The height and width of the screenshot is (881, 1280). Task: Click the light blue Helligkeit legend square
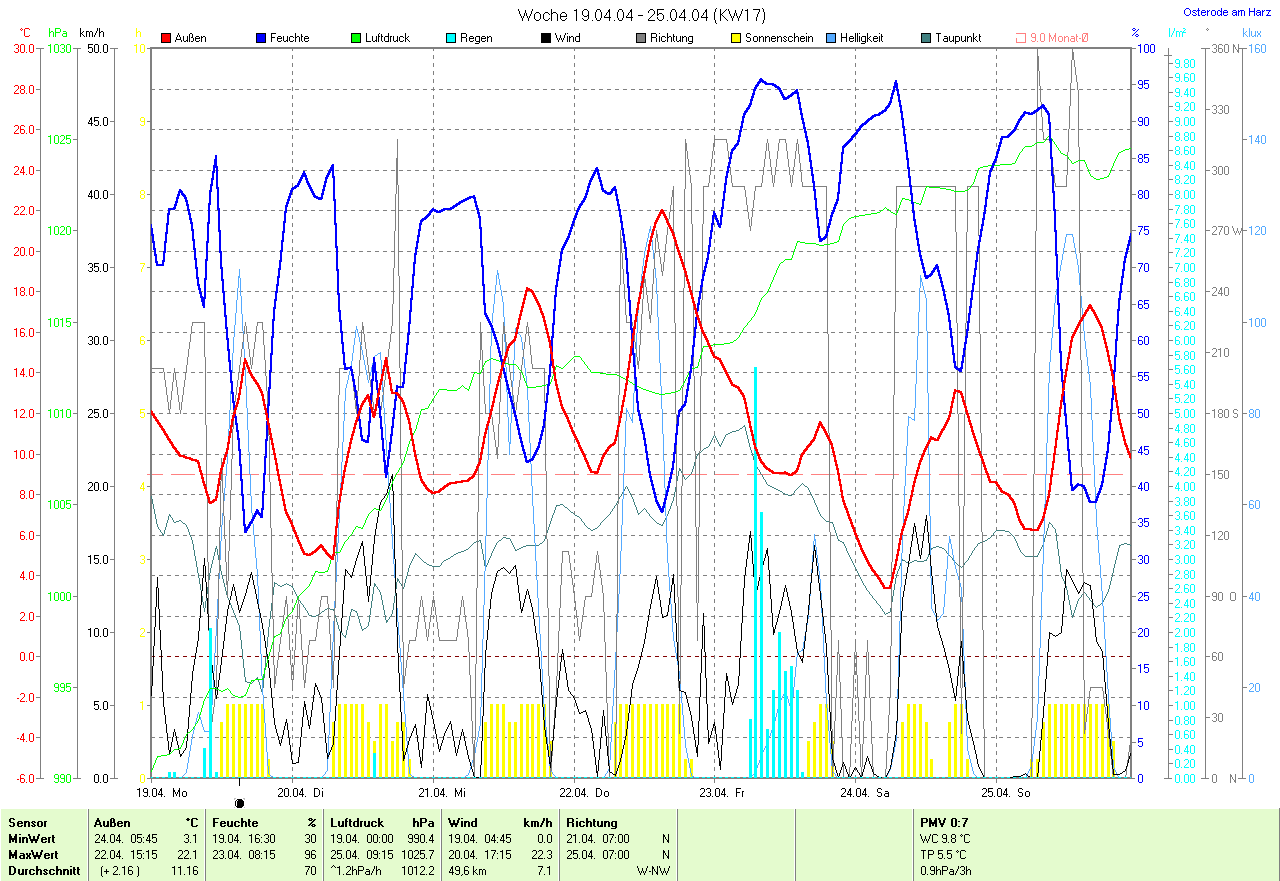tap(831, 38)
